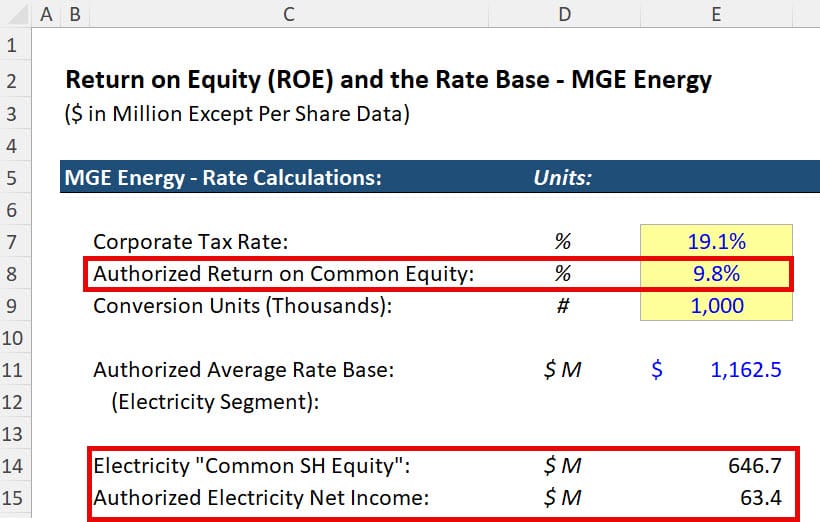The width and height of the screenshot is (820, 522).
Task: Click 'Electricity "Common SH Equity":' label
Action: (252, 466)
